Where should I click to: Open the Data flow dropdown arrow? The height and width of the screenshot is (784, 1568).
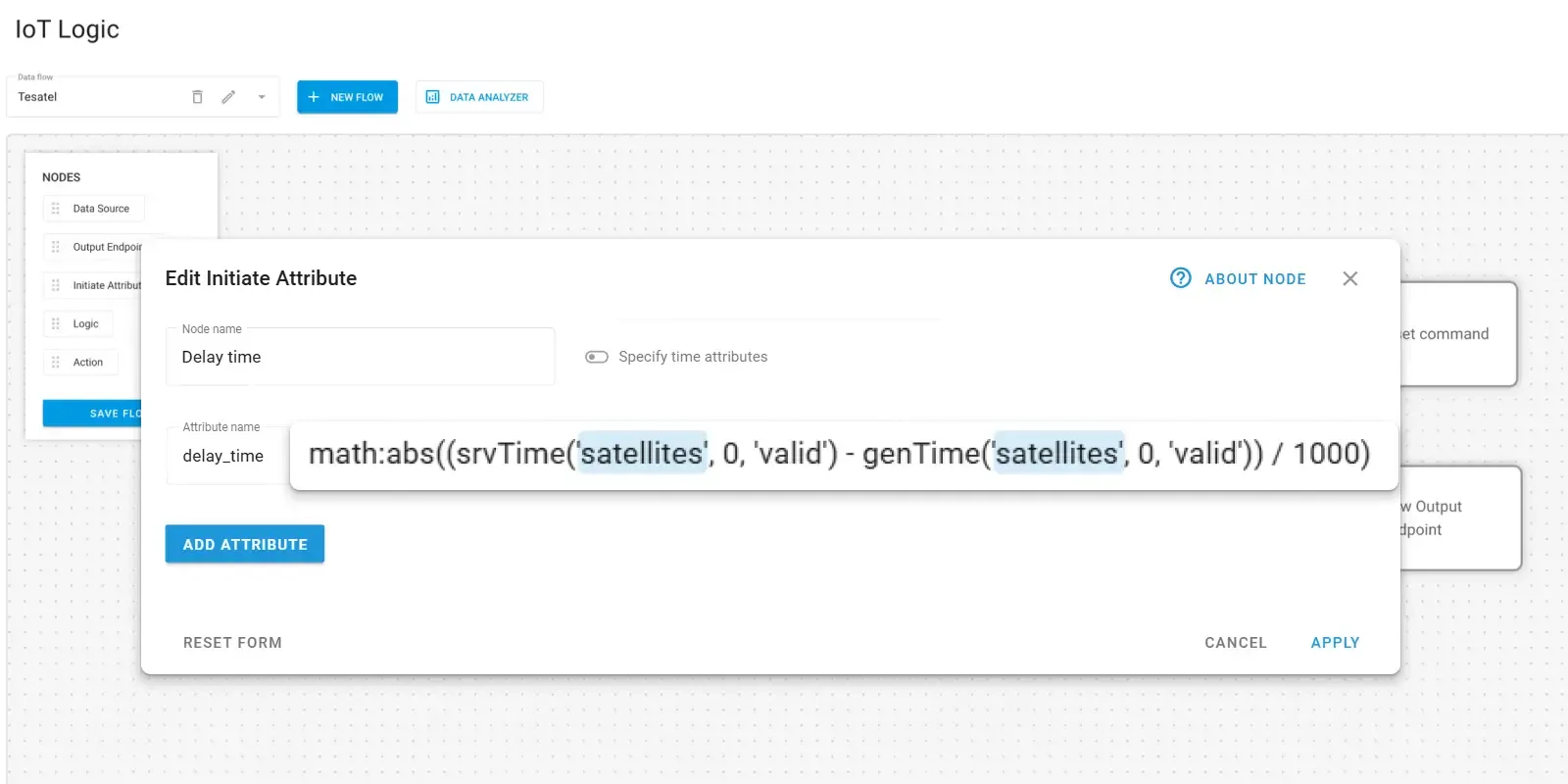[x=262, y=97]
